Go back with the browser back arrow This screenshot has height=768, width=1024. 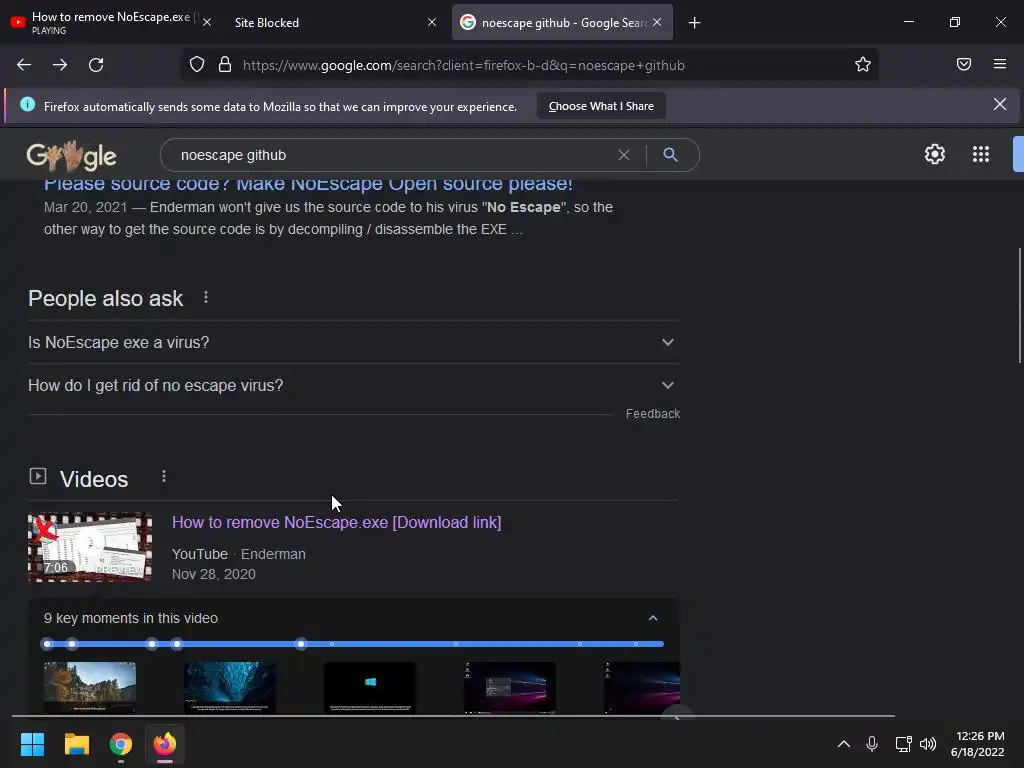[24, 65]
